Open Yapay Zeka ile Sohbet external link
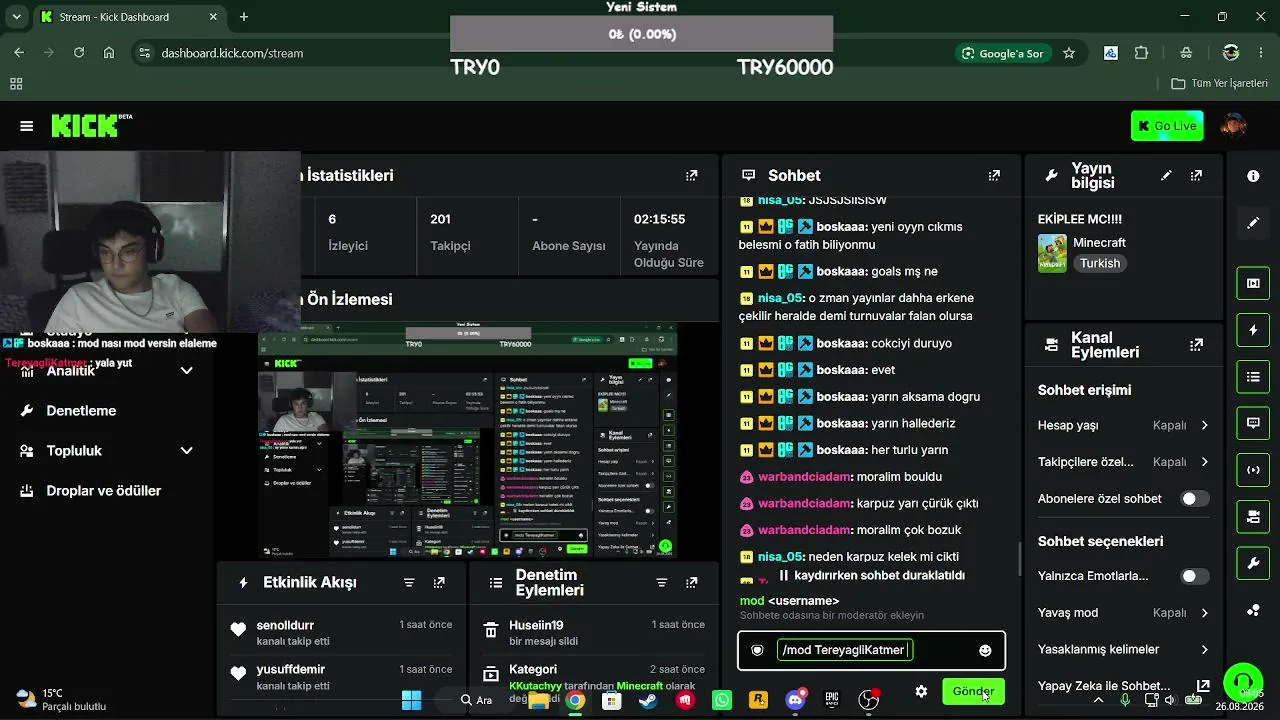This screenshot has height=720, width=1280. [1203, 686]
